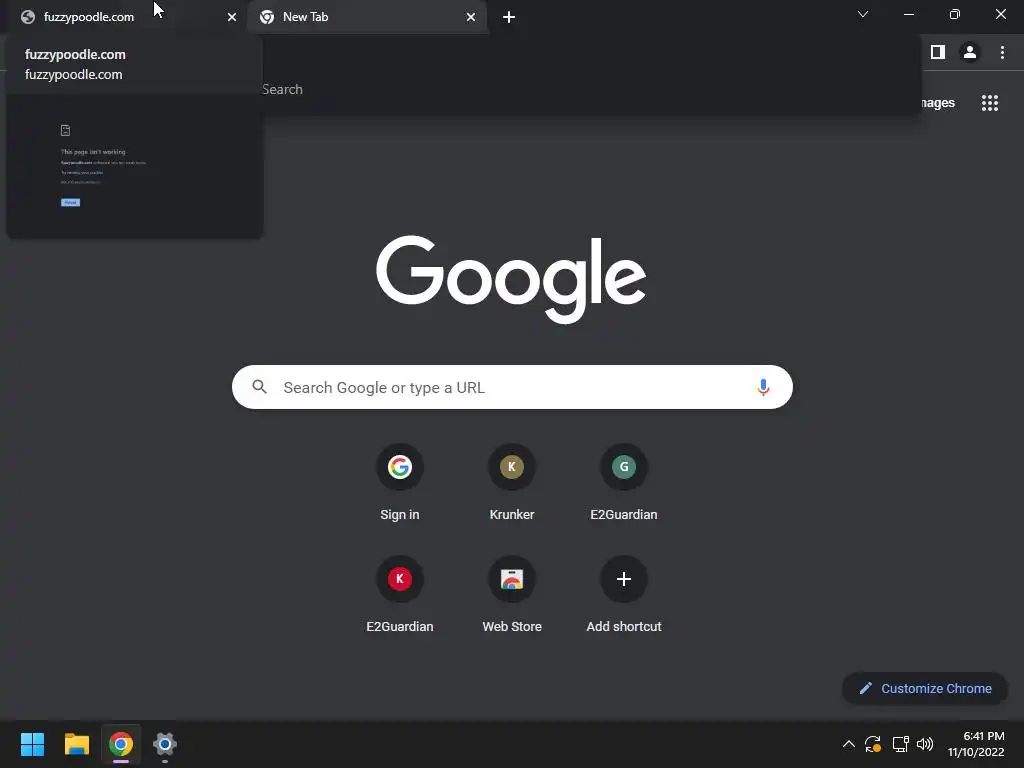
Task: Open File Explorer from taskbar
Action: tap(76, 744)
